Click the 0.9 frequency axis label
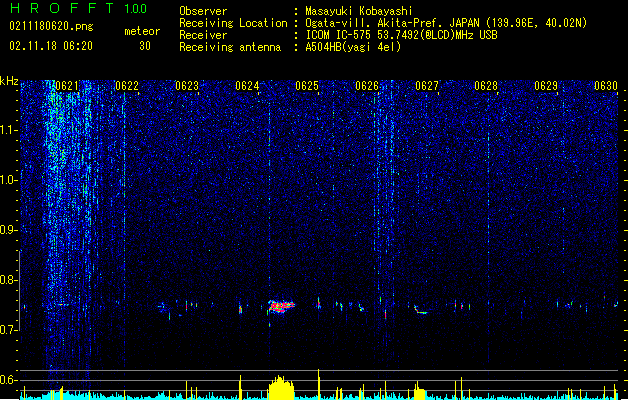This screenshot has width=629, height=400. coord(9,230)
